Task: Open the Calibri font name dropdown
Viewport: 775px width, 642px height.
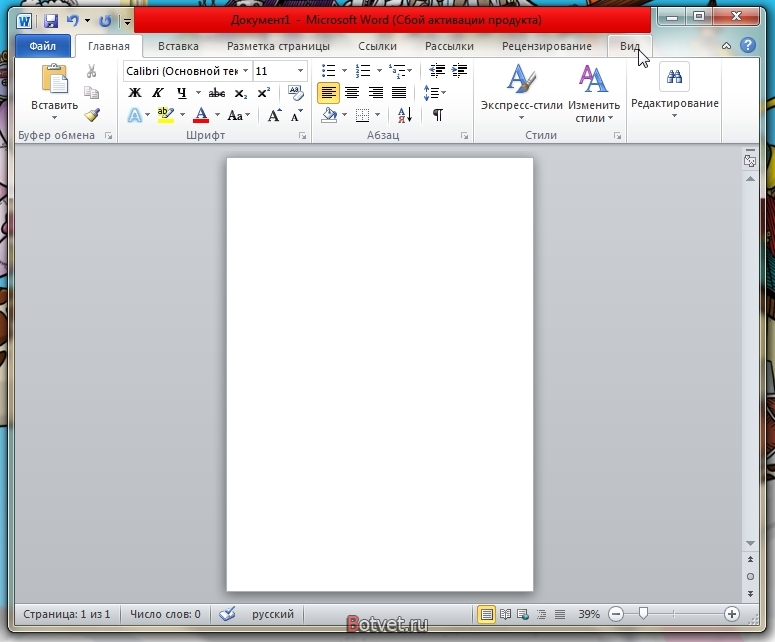Action: click(x=245, y=71)
